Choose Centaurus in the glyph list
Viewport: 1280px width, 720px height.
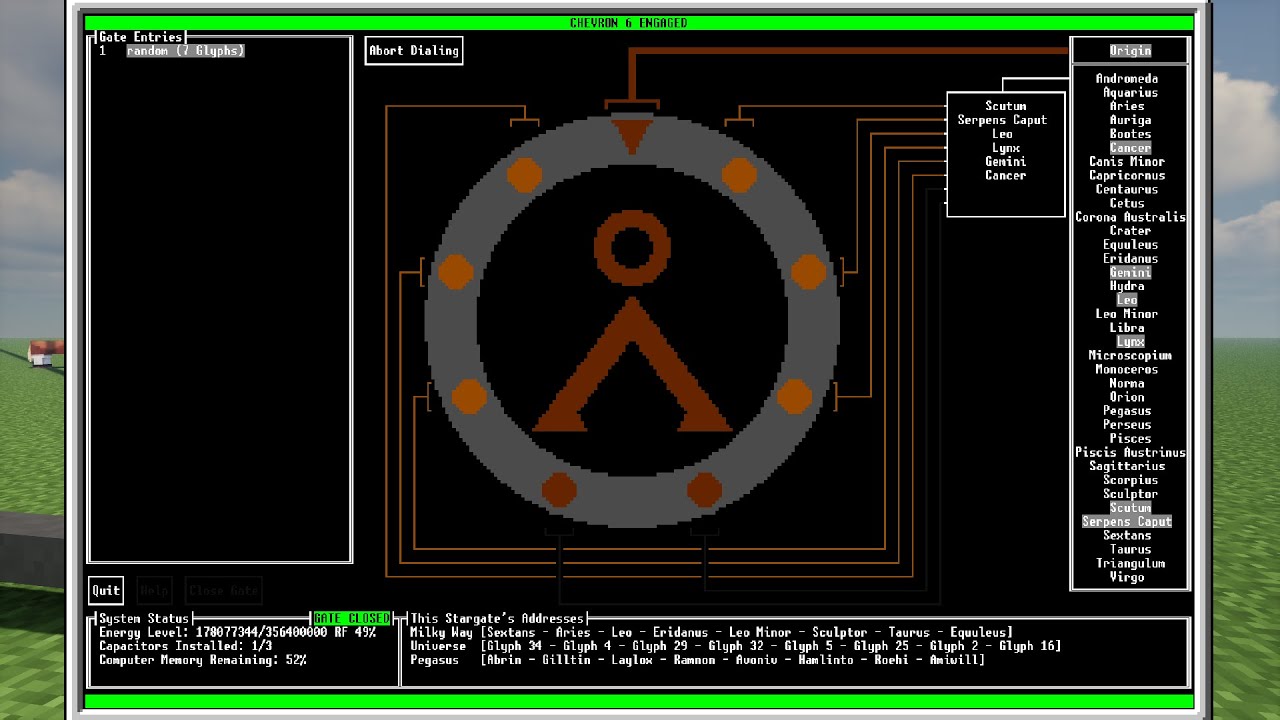[x=1127, y=190]
